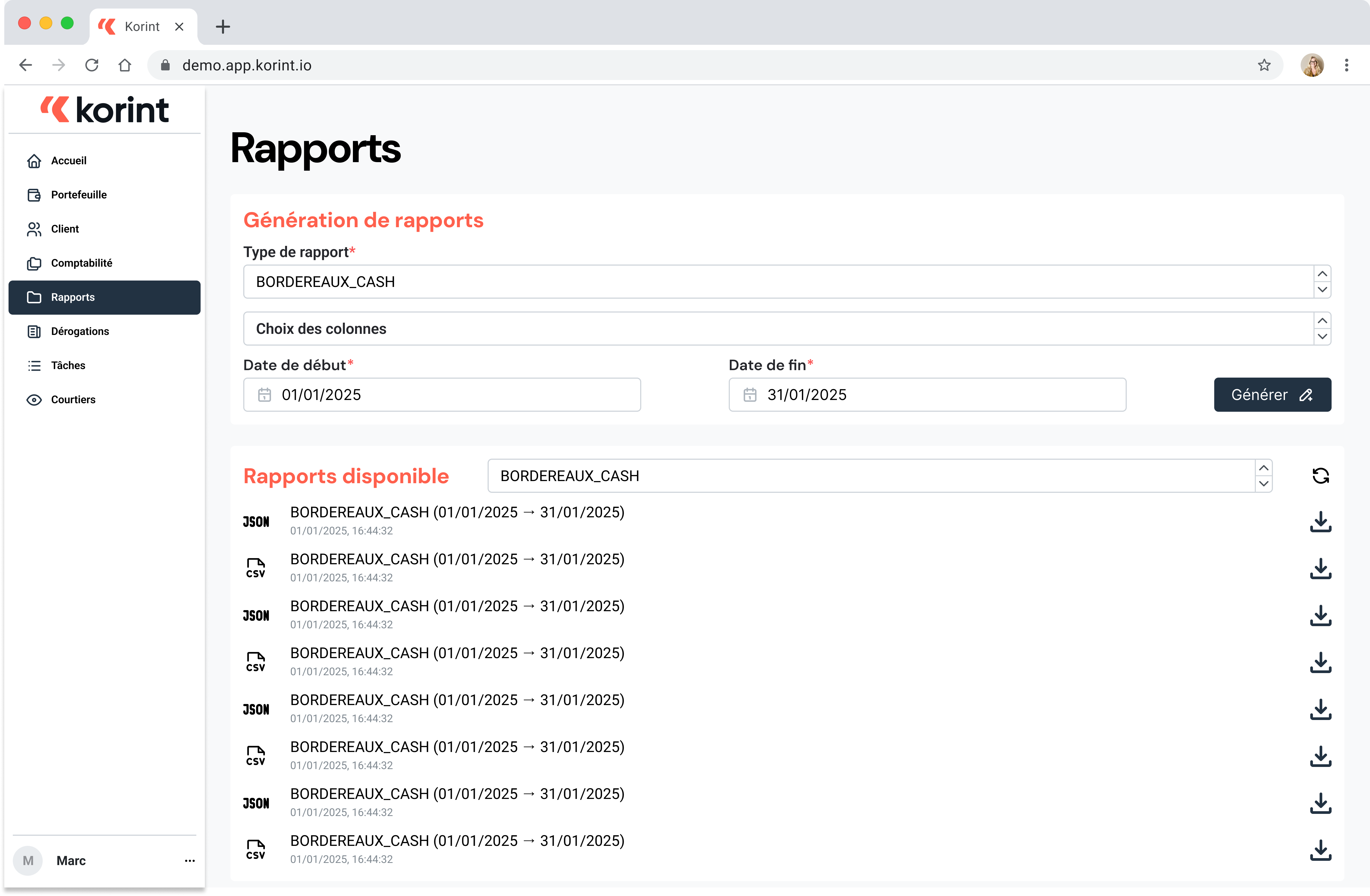Click the Portefeuille wallet icon
The image size is (1370, 896).
click(34, 195)
